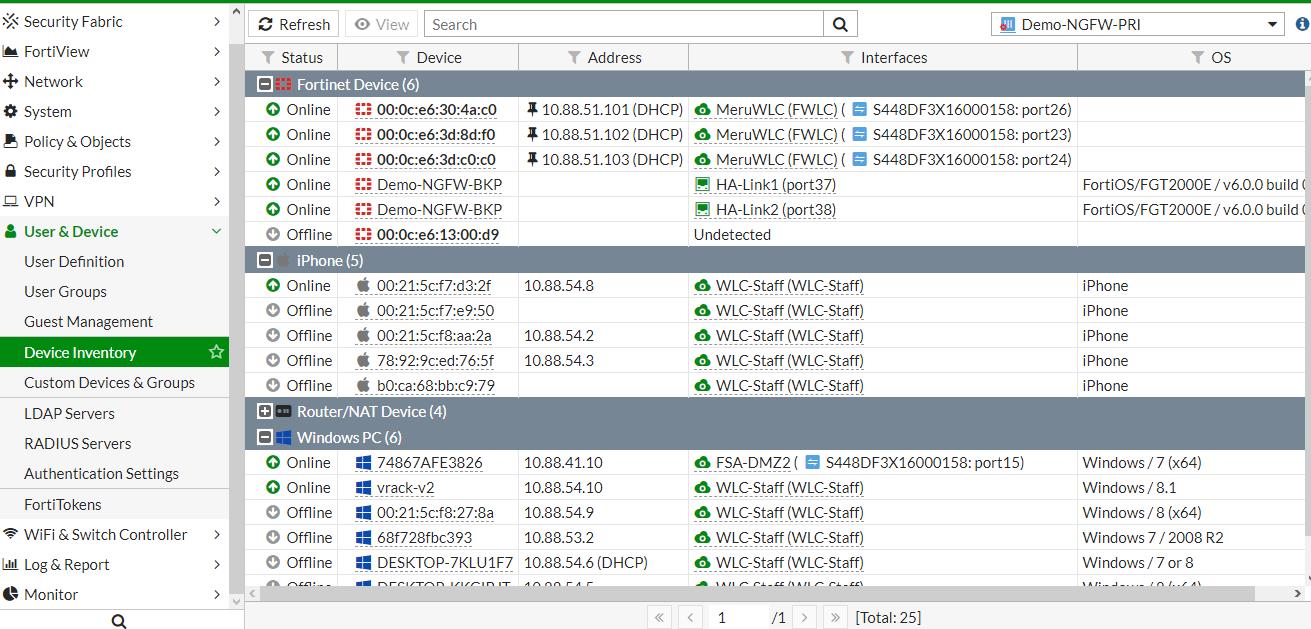Screen dimensions: 1311x629
Task: Open the Monitor menu
Action: pos(114,594)
